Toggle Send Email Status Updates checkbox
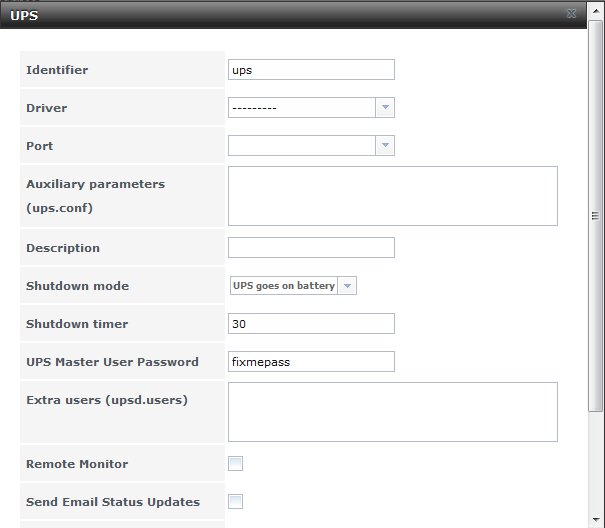 (236, 502)
